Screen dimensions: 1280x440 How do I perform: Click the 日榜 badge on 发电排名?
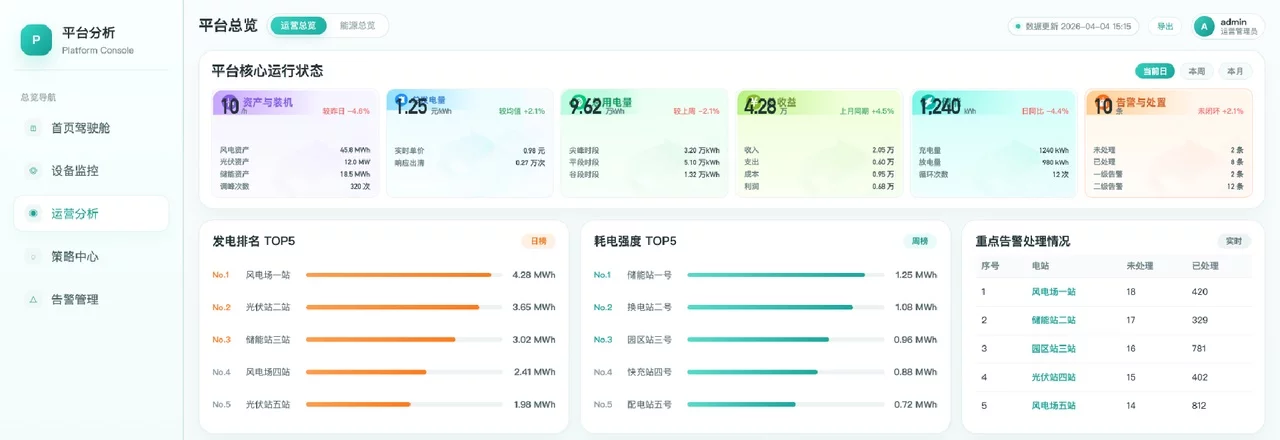coord(538,241)
